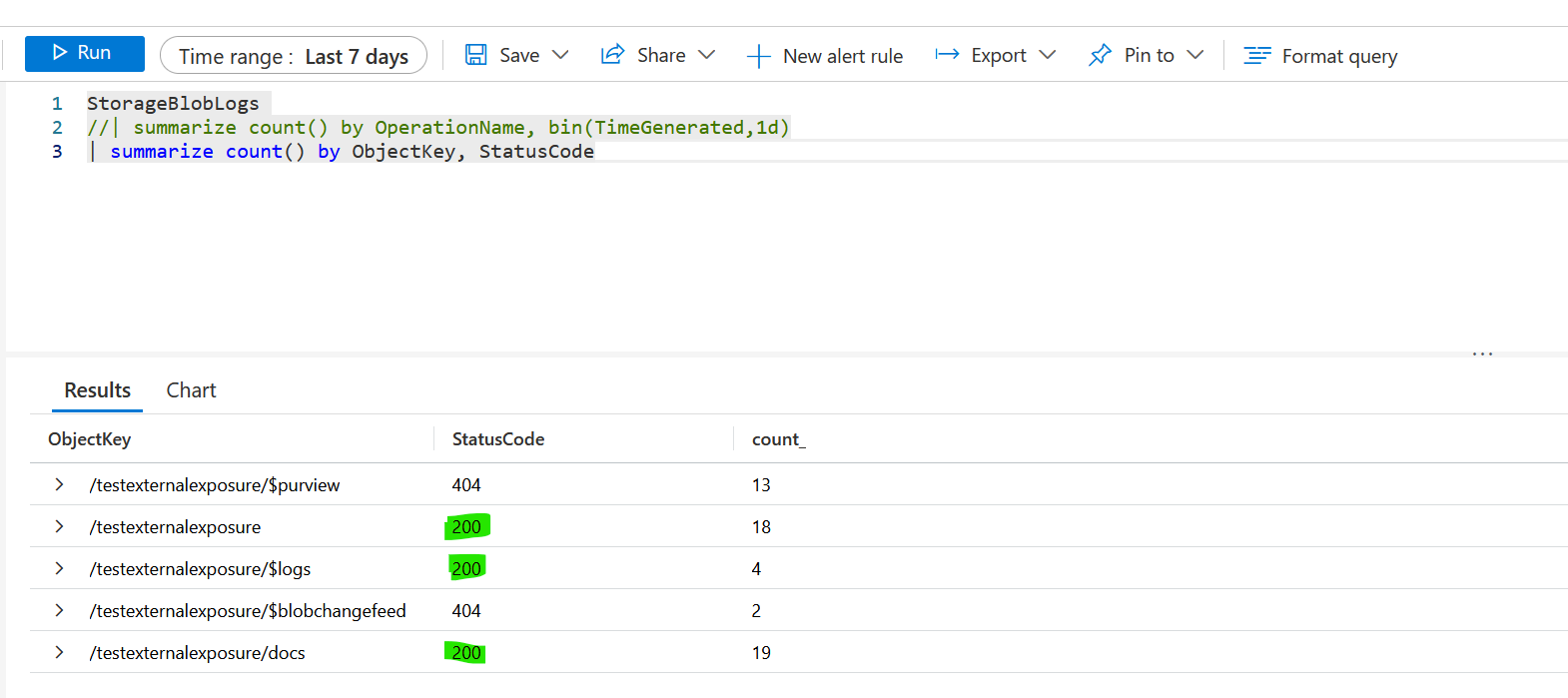Sort by the count_ column header
The image size is (1568, 698).
click(778, 439)
